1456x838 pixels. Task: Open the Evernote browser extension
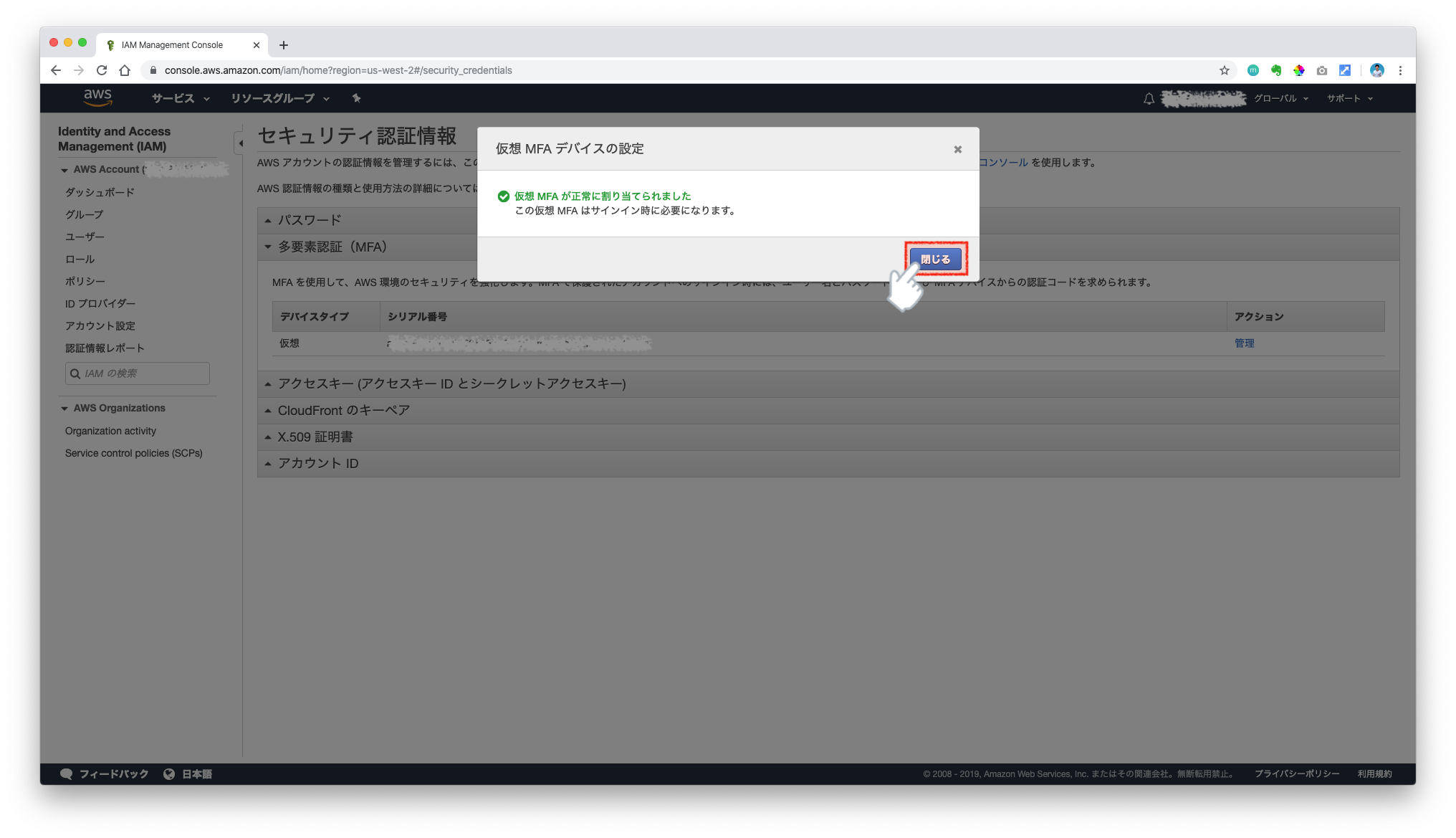click(1276, 70)
